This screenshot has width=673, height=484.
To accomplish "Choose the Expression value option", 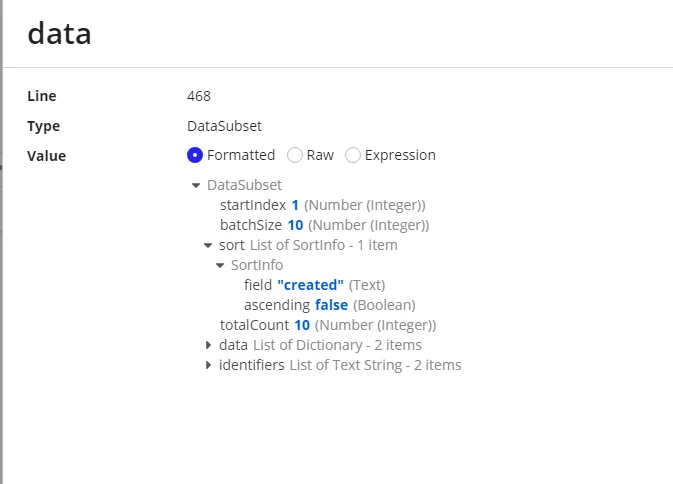I will pos(353,155).
